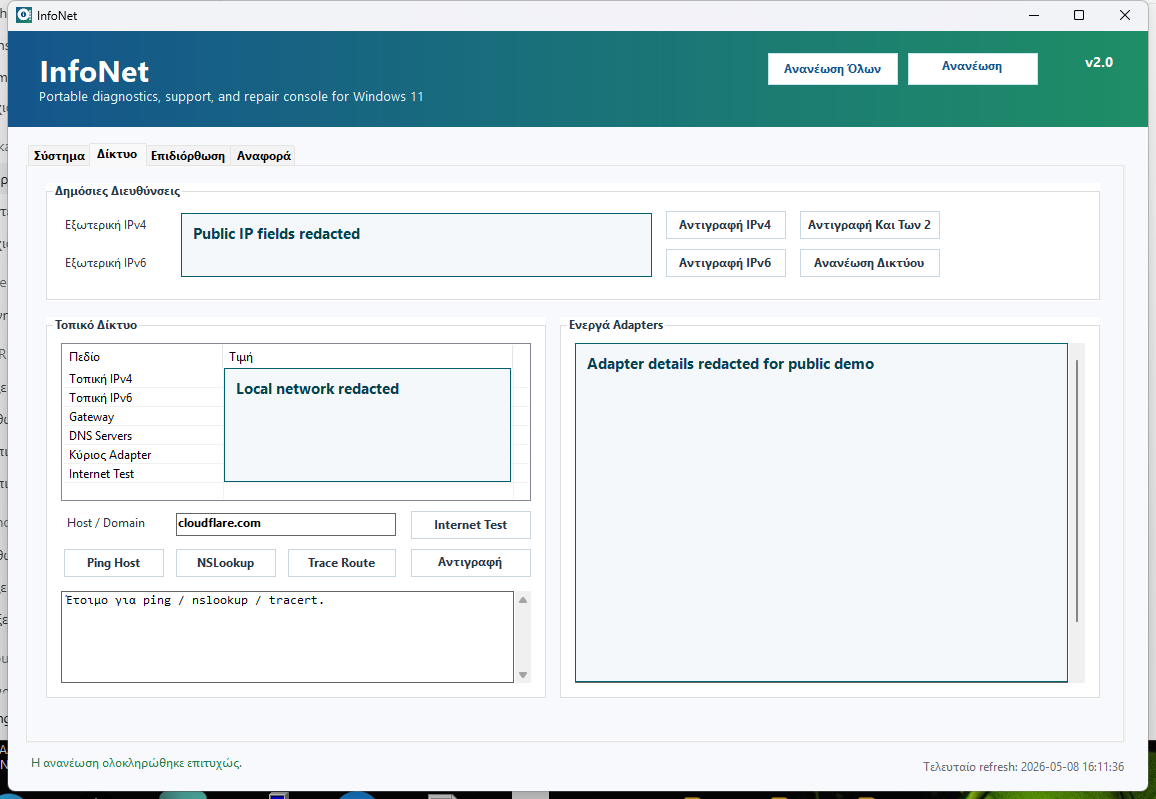Click the Τελευταίο refresh timestamp
1156x799 pixels.
[1023, 767]
